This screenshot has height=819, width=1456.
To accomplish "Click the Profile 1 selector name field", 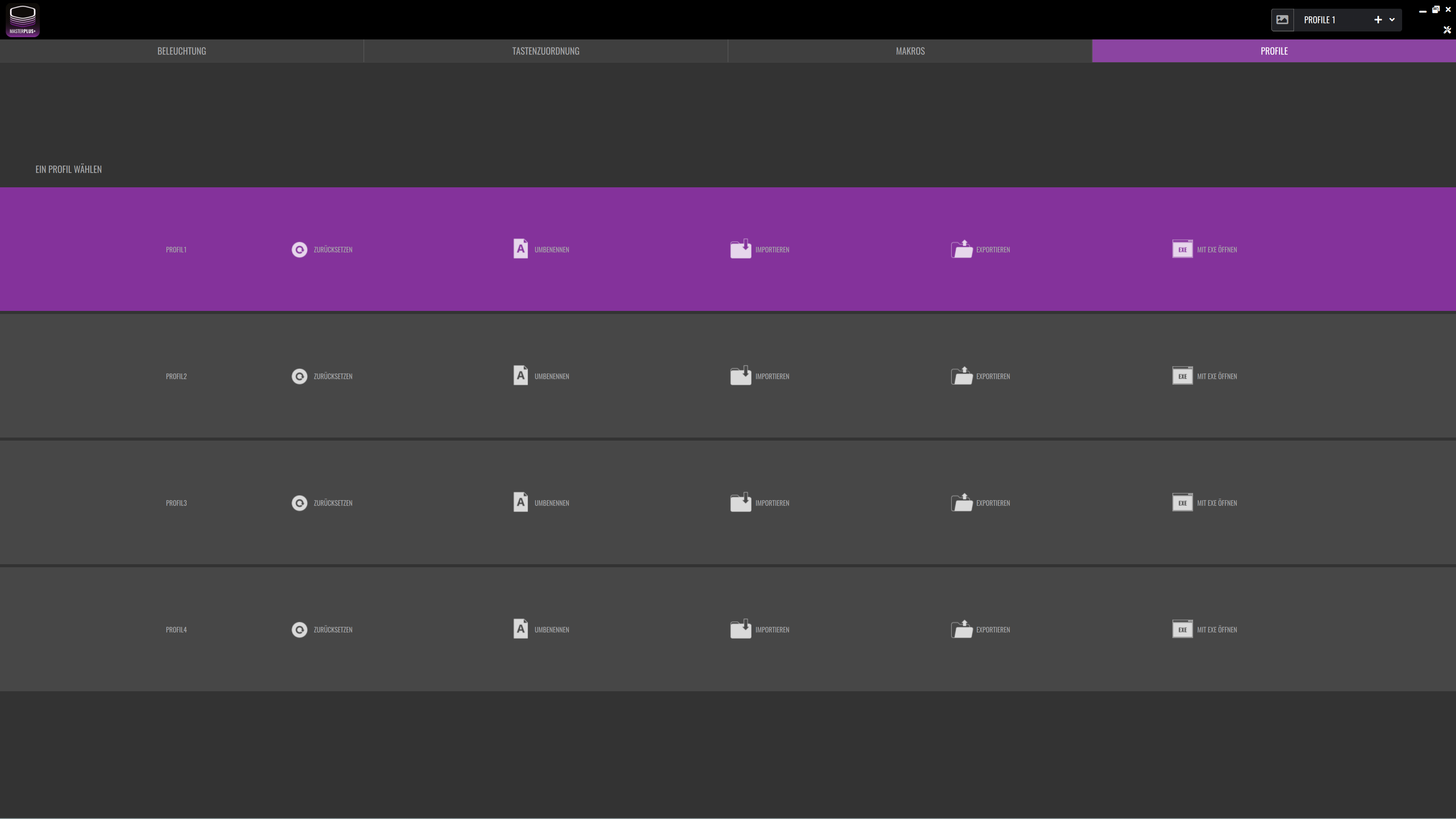I will point(1333,20).
